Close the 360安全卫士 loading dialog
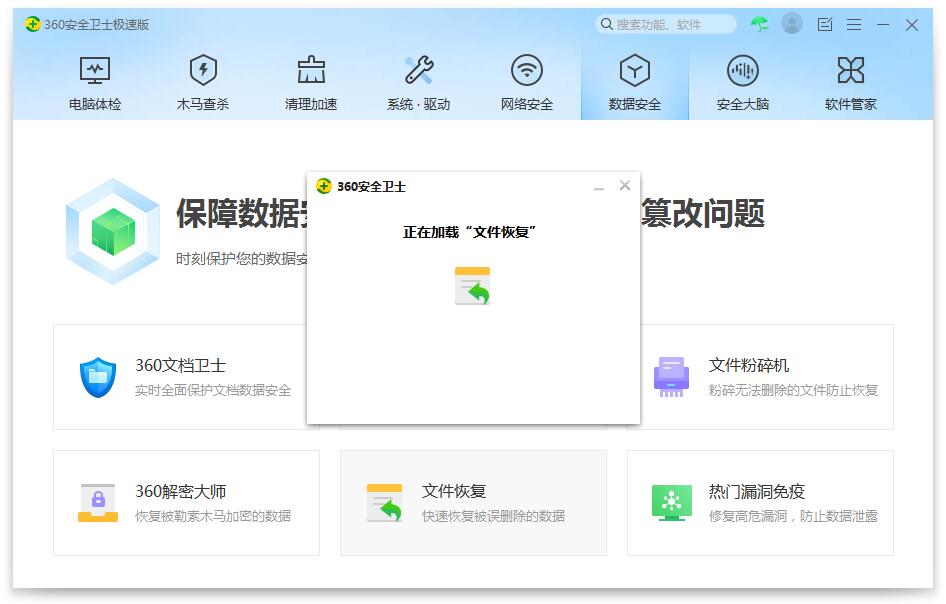 pyautogui.click(x=625, y=185)
